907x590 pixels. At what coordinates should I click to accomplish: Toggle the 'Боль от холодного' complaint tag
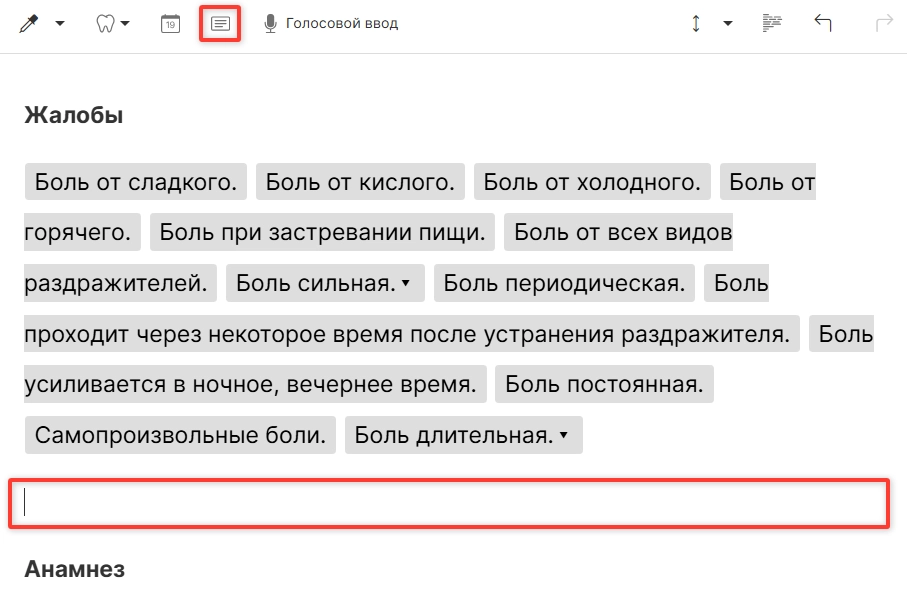click(592, 182)
